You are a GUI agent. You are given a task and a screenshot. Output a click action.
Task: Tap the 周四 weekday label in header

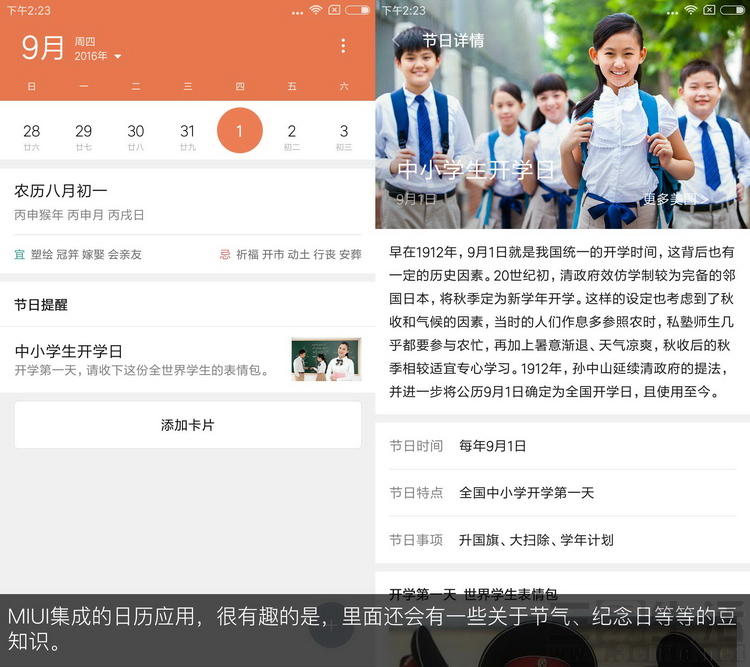pyautogui.click(x=85, y=42)
